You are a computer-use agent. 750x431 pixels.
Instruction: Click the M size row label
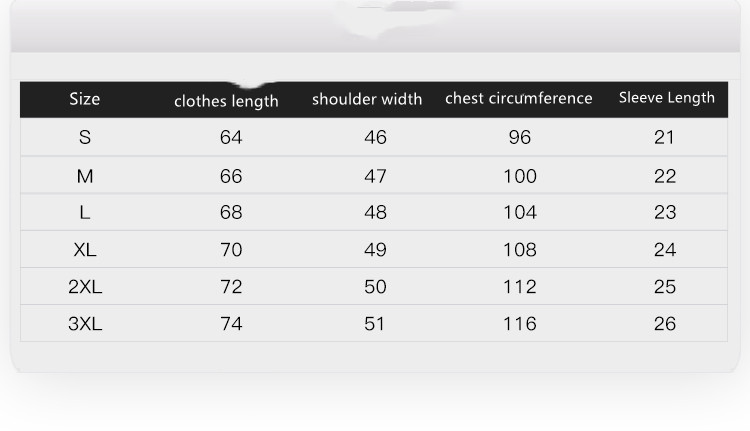(x=85, y=176)
